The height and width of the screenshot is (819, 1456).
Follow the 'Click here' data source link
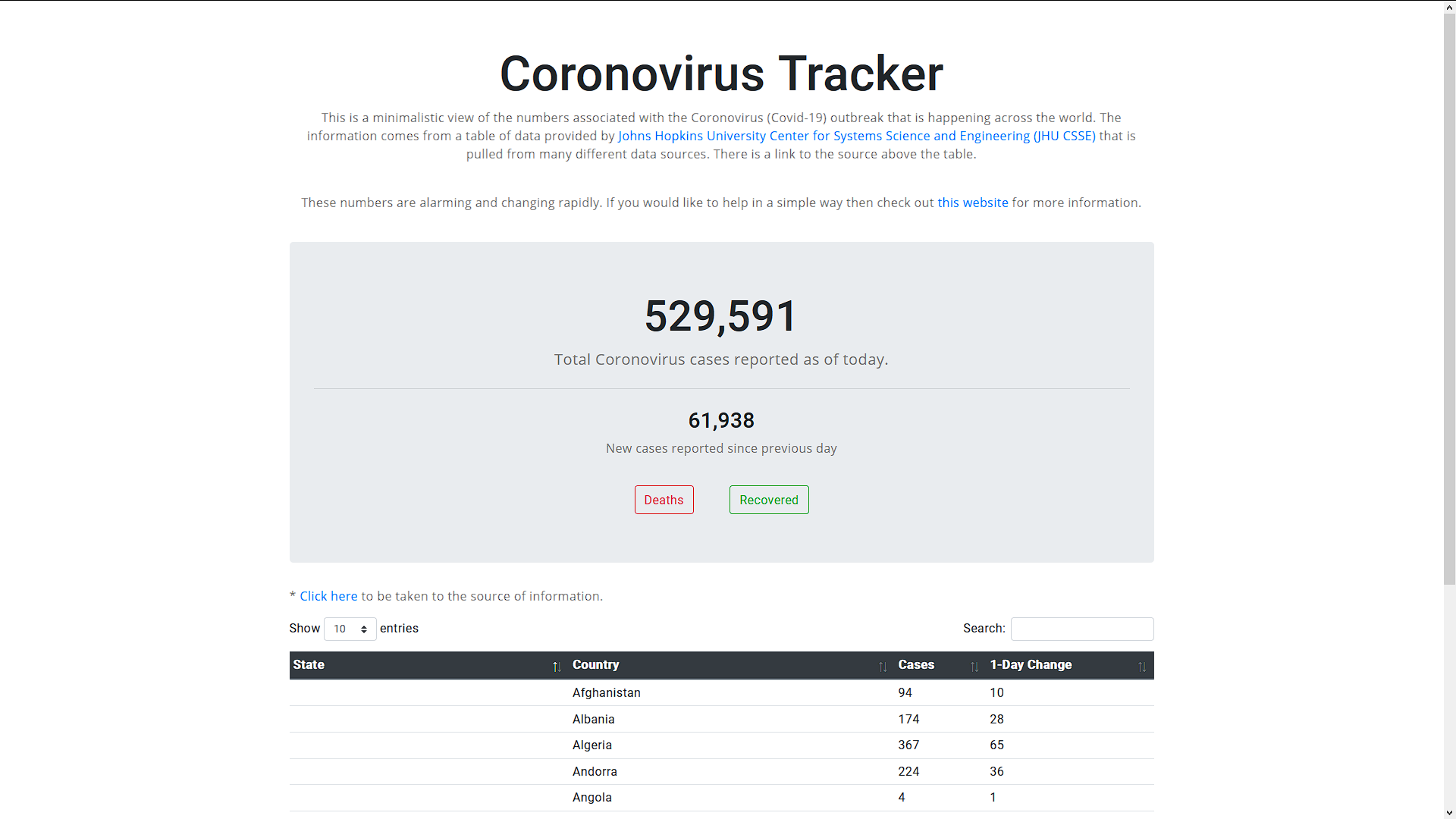(328, 596)
